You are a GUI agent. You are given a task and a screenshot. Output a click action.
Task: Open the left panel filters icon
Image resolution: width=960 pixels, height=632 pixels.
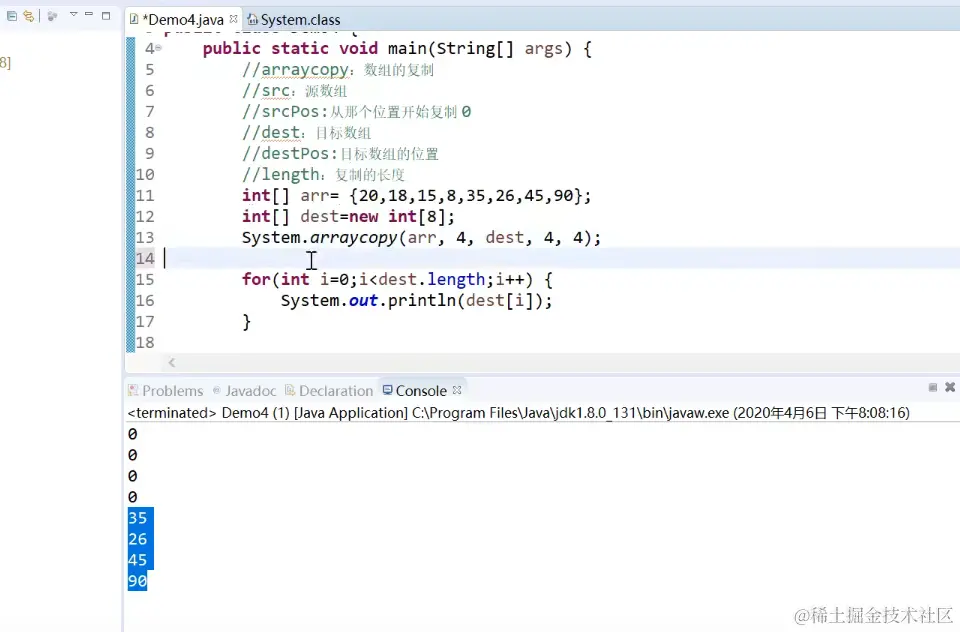coord(53,16)
